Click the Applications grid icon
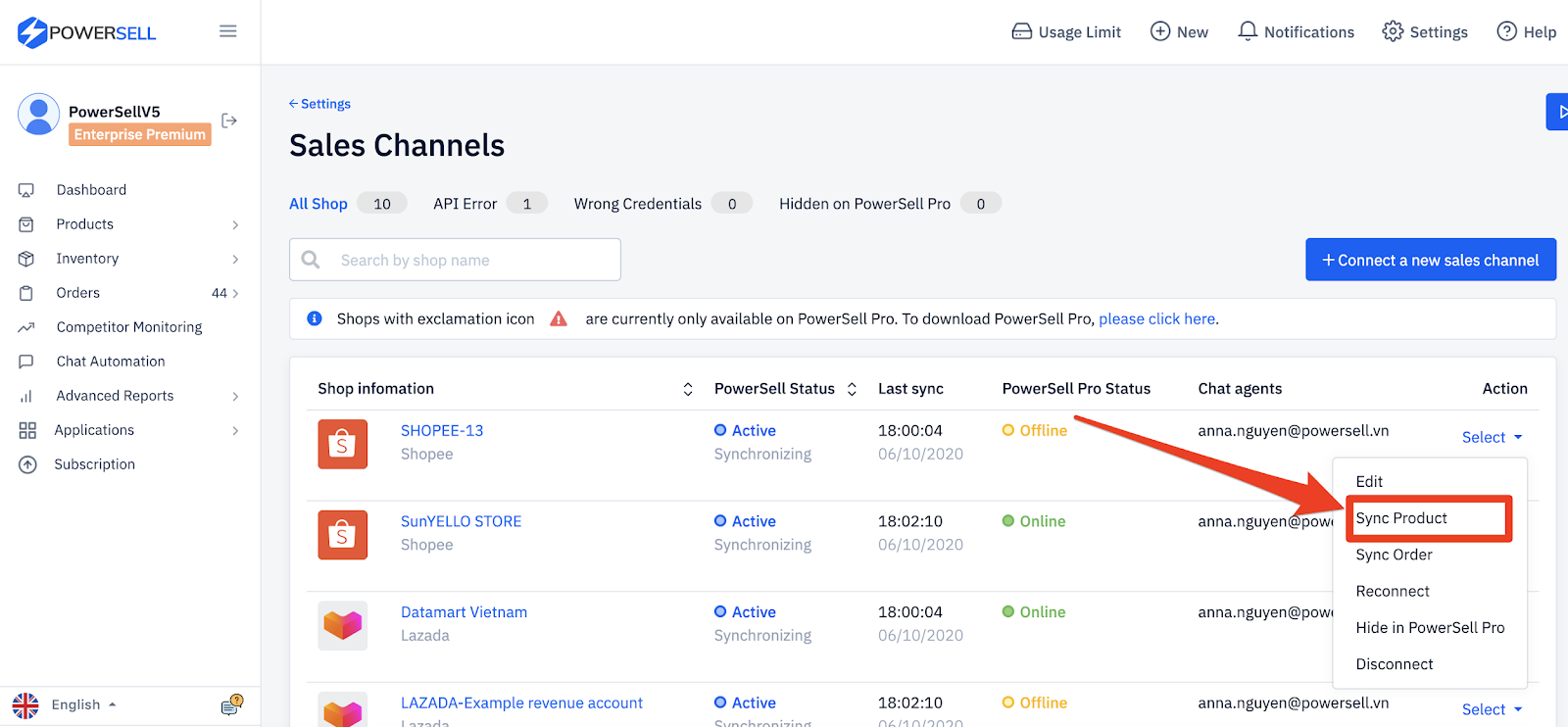 pyautogui.click(x=27, y=430)
